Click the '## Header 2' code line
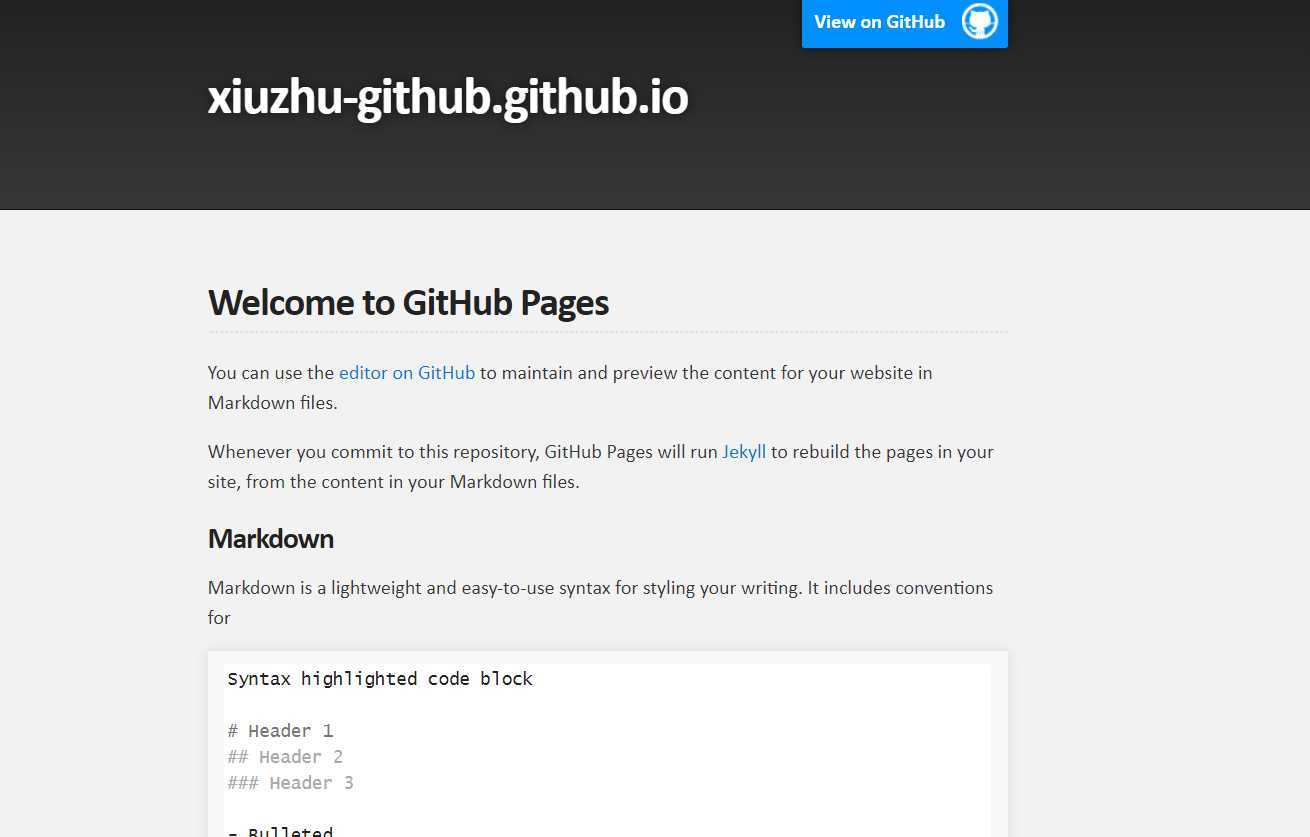1310x837 pixels. (285, 757)
